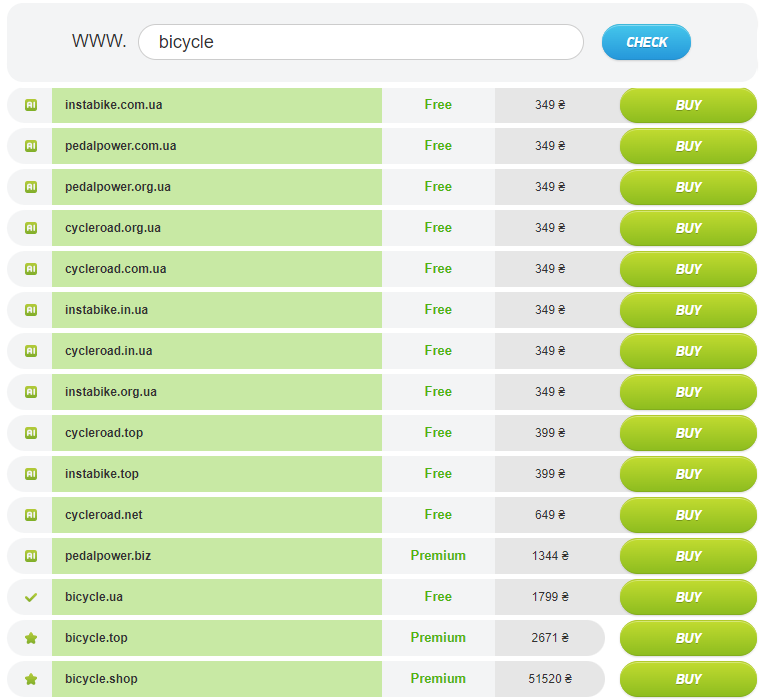Viewport: 770px width, 700px height.
Task: Click checkmark icon beside bicycle.ua
Action: [31, 597]
